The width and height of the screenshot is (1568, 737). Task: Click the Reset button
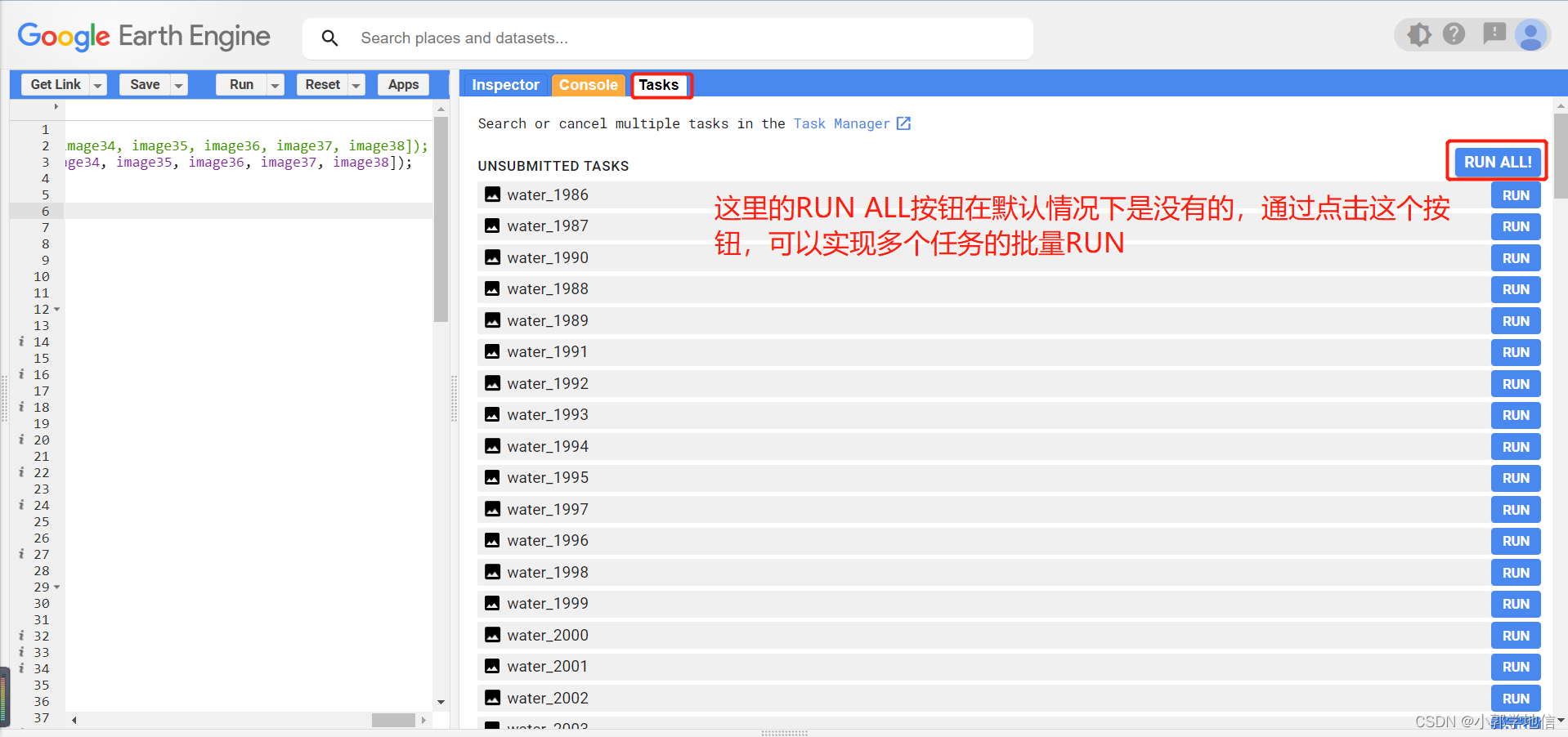[x=322, y=84]
